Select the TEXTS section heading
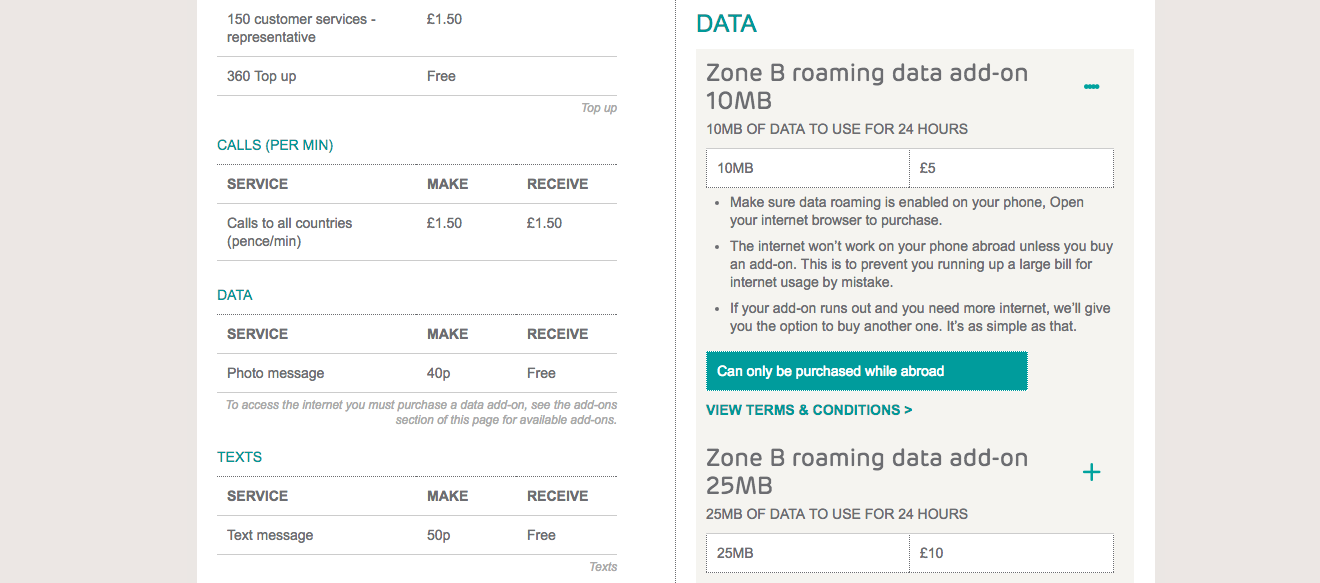The width and height of the screenshot is (1320, 583). (239, 456)
